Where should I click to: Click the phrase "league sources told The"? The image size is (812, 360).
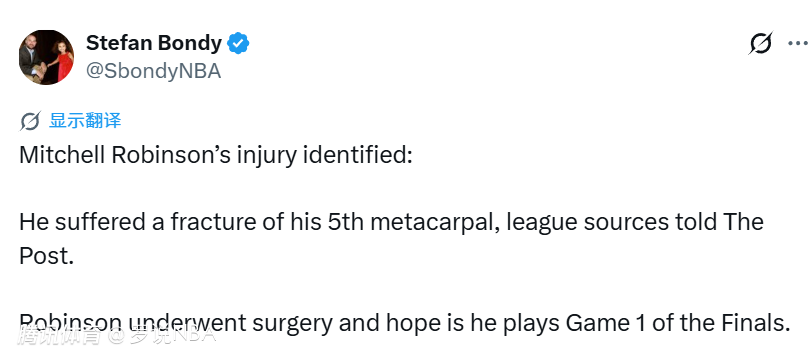[x=635, y=222]
